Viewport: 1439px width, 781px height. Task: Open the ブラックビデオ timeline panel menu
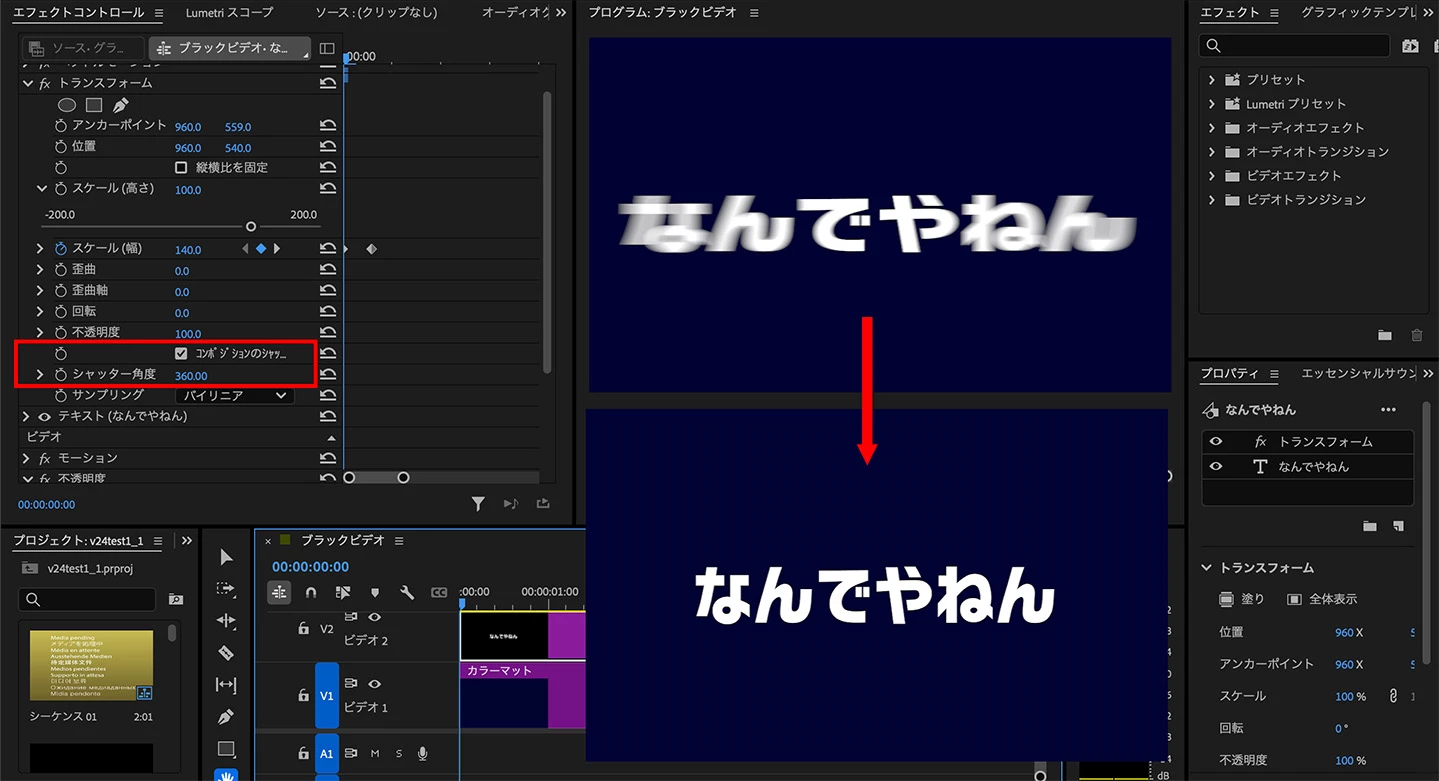399,541
